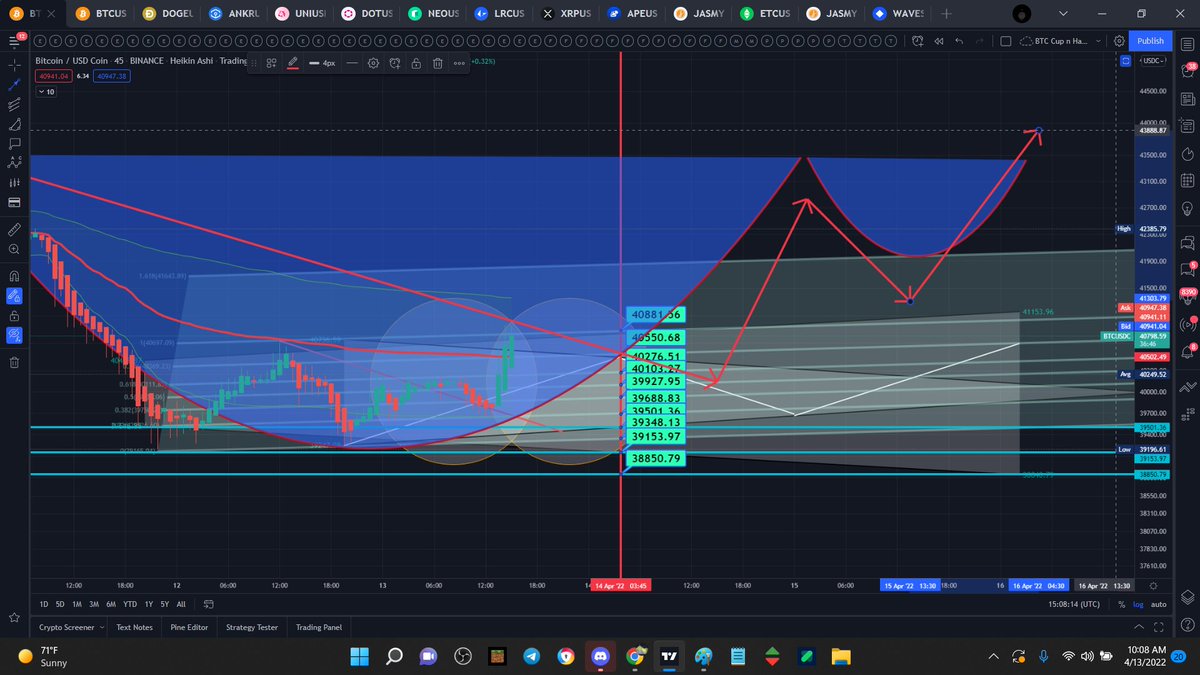Open line color pencil in floating toolbar
The height and width of the screenshot is (675, 1200).
pos(293,62)
